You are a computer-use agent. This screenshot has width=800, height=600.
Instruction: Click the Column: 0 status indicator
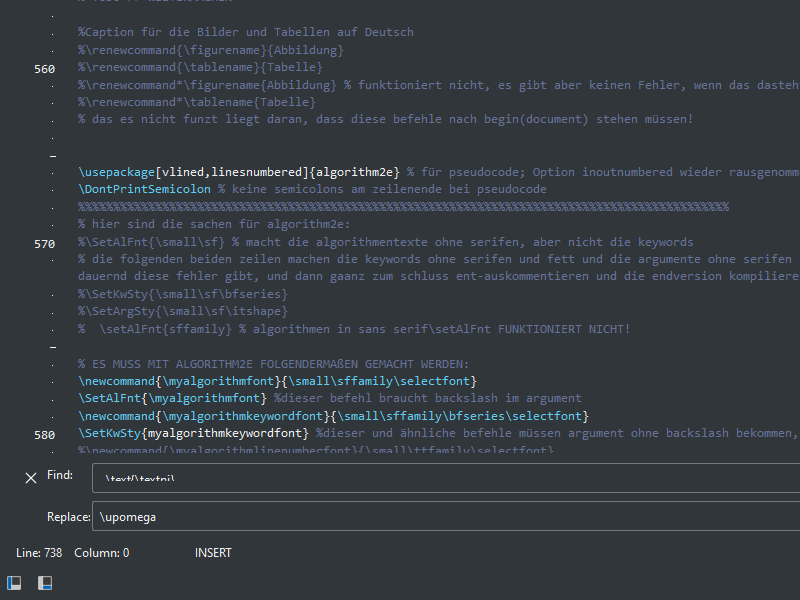pos(101,552)
